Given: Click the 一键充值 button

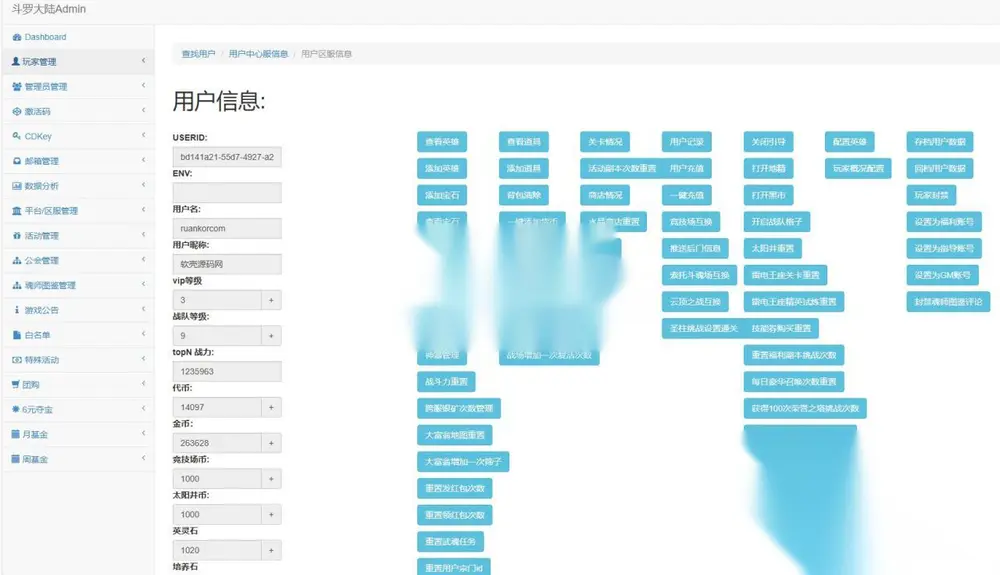Looking at the screenshot, I should click(x=687, y=195).
